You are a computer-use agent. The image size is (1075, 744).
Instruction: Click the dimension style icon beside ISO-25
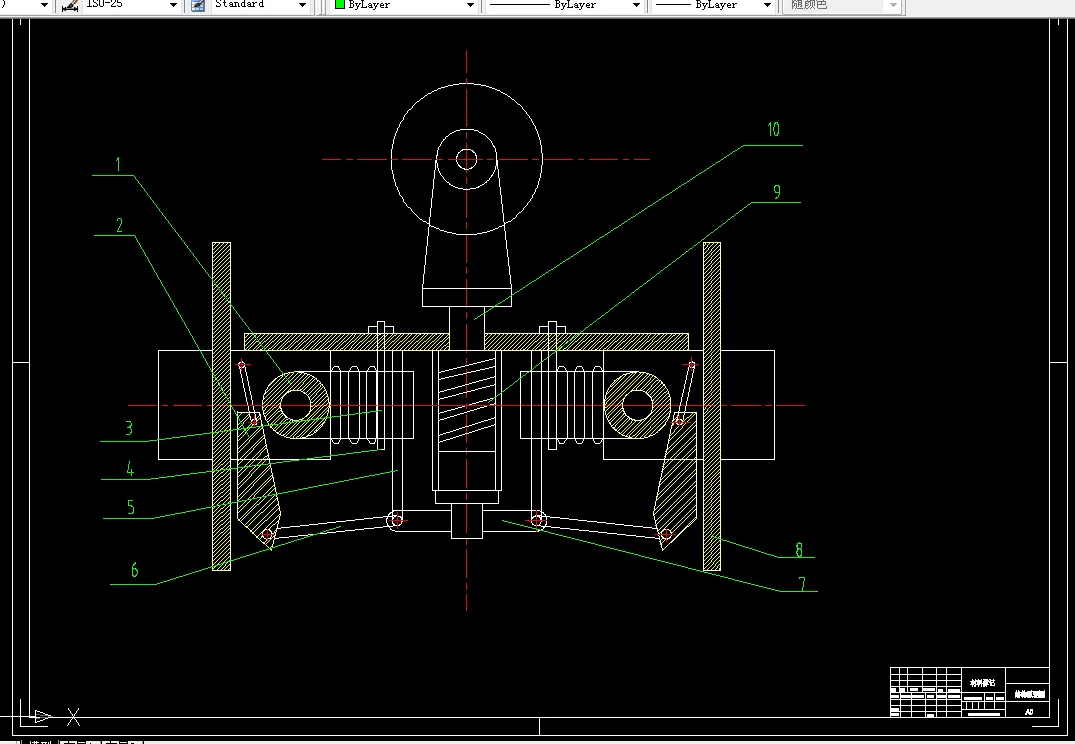pos(70,5)
